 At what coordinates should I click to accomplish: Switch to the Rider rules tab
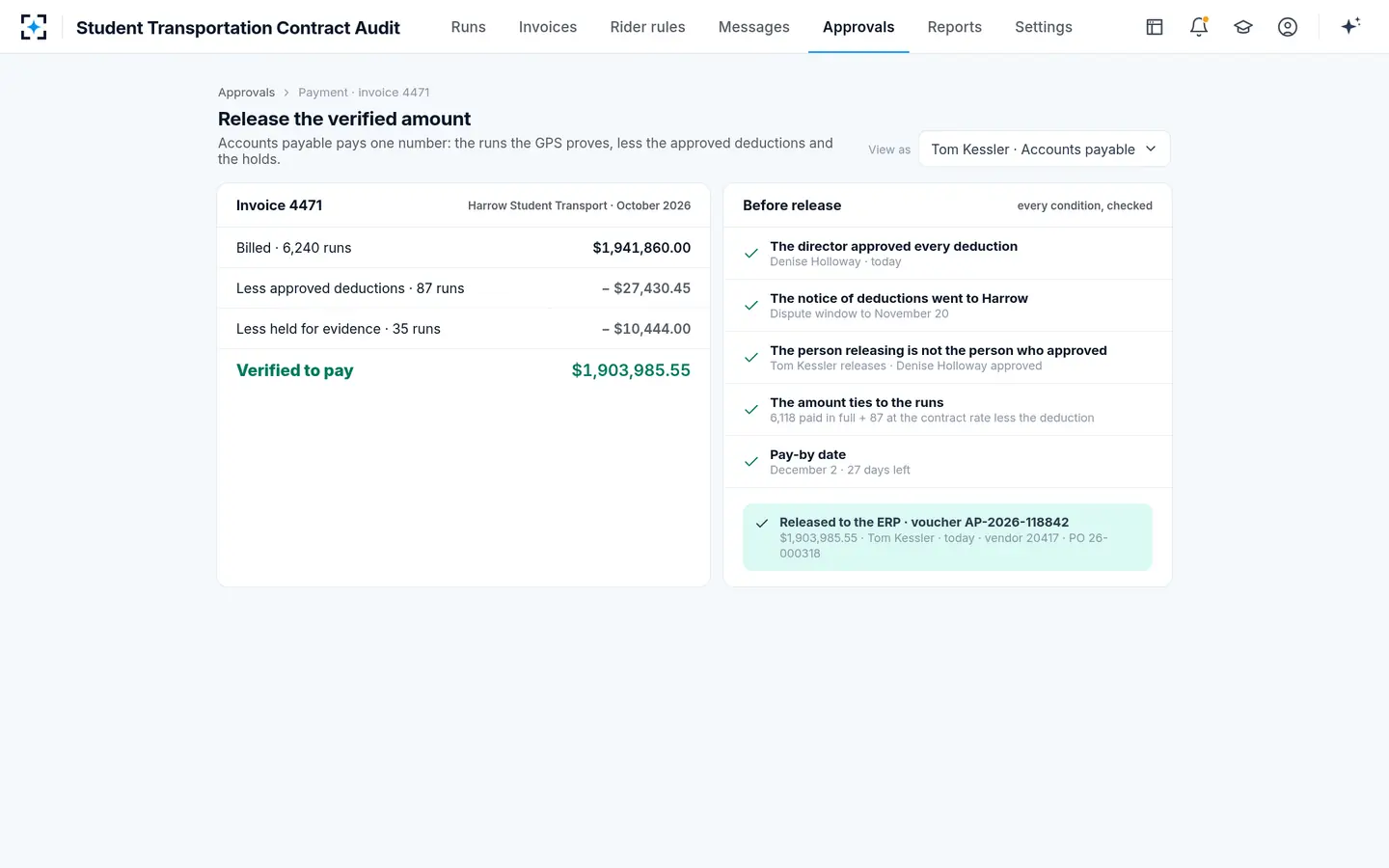[x=648, y=27]
